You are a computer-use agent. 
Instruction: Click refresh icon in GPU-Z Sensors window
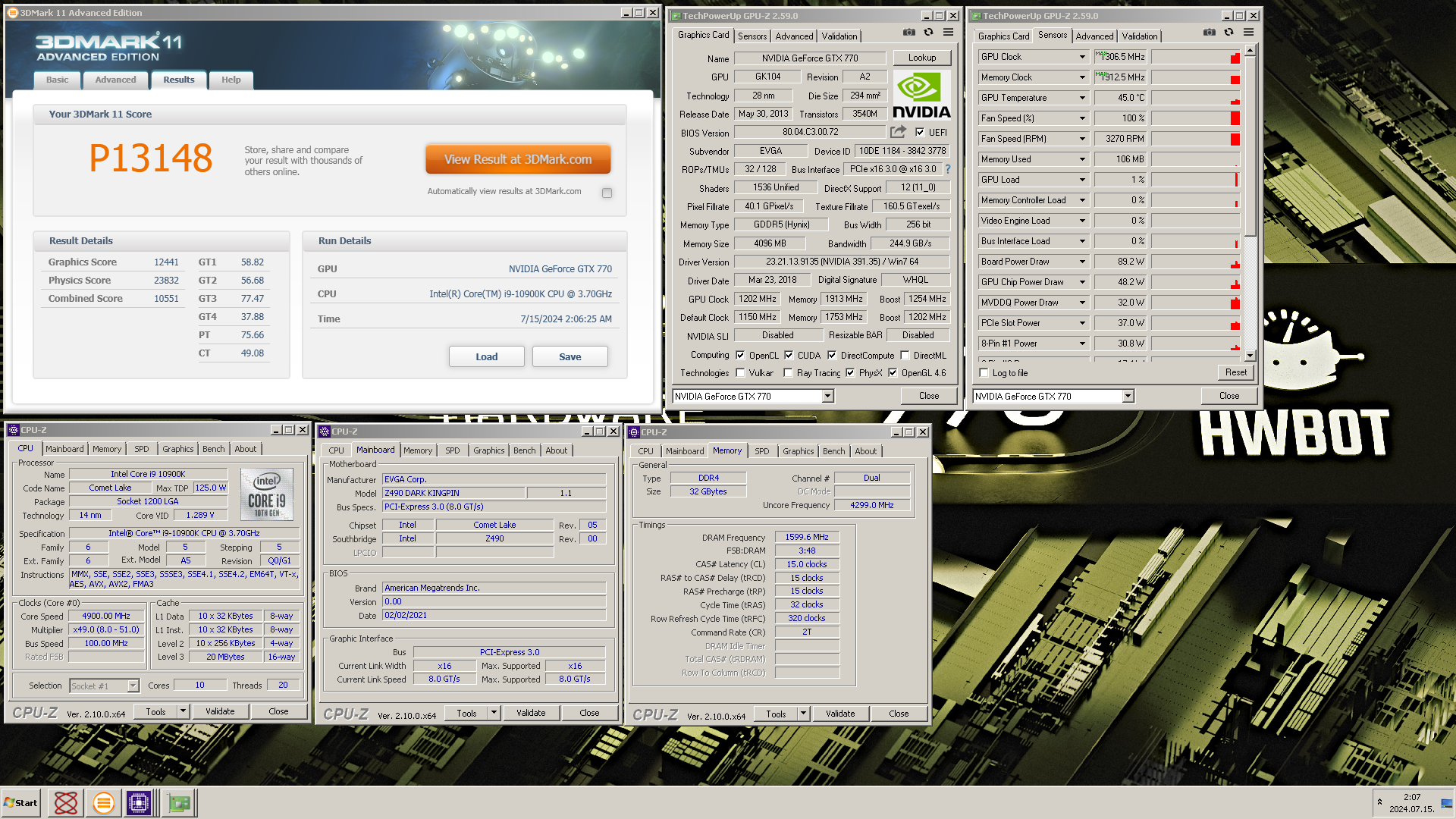pyautogui.click(x=1228, y=33)
